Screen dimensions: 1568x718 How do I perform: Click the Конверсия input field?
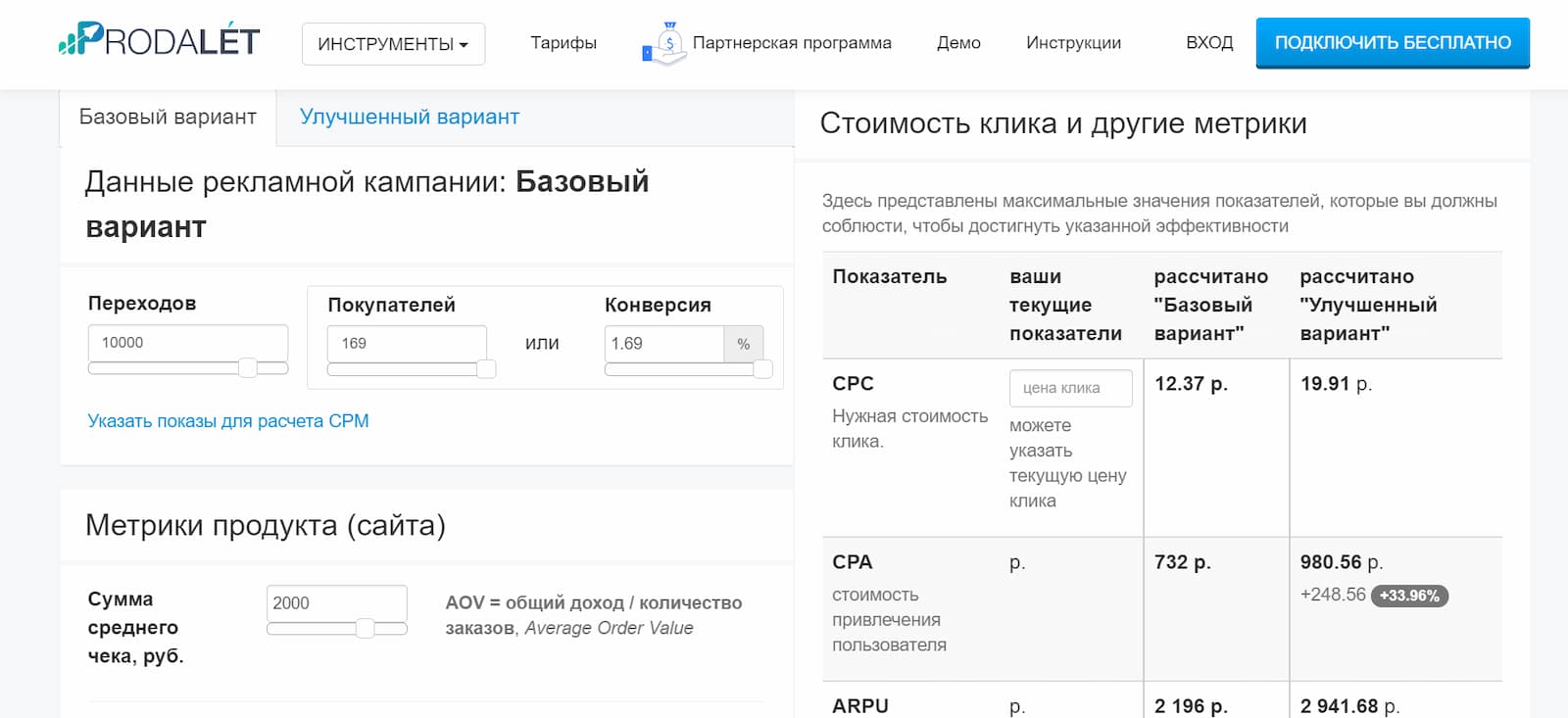click(664, 344)
